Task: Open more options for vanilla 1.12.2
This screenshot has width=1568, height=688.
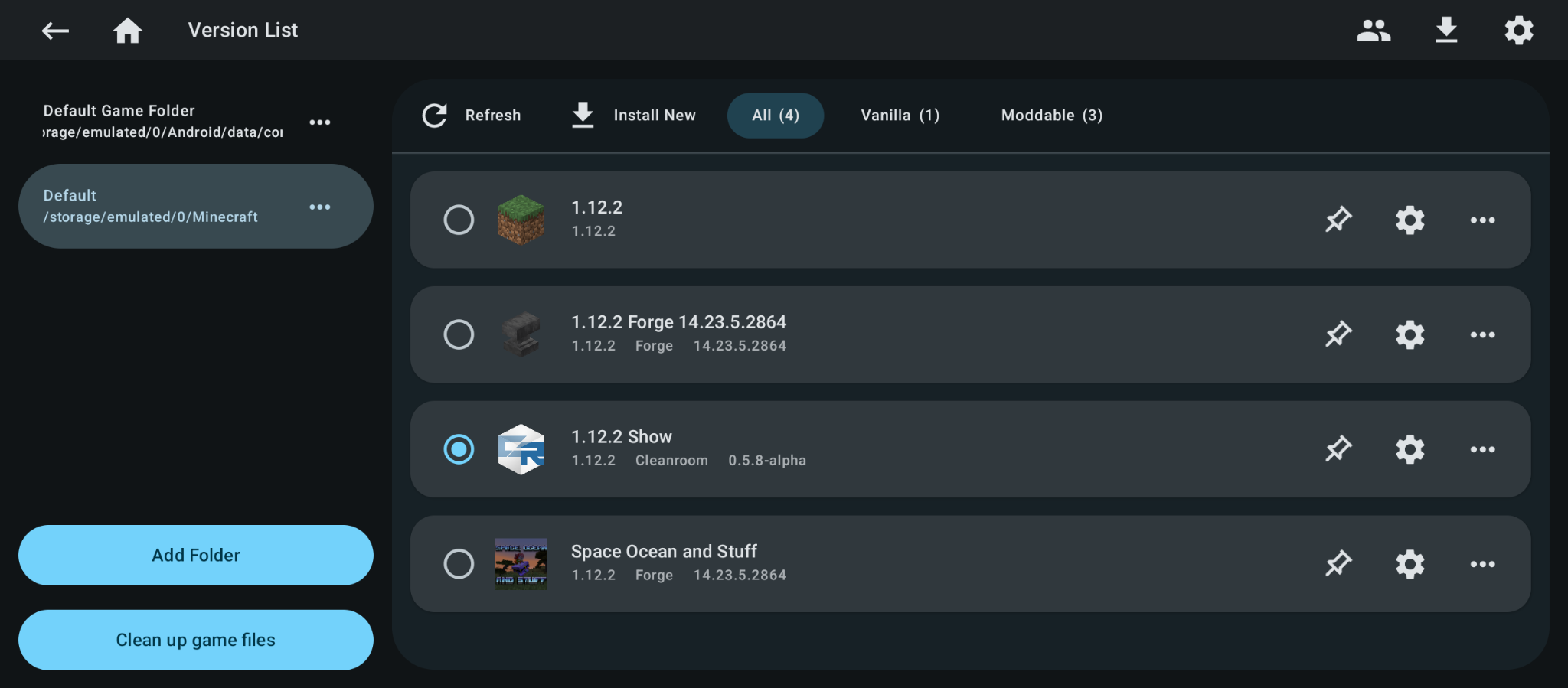Action: [x=1483, y=220]
